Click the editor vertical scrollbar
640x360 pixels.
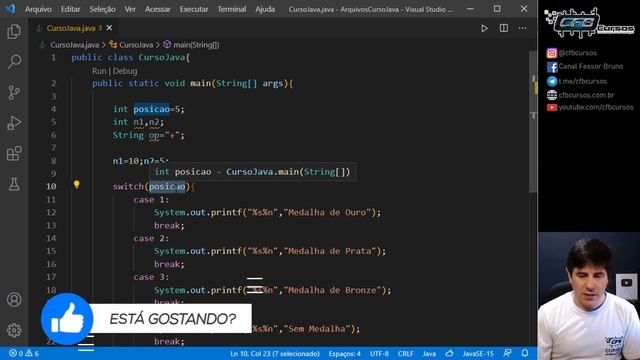533,122
